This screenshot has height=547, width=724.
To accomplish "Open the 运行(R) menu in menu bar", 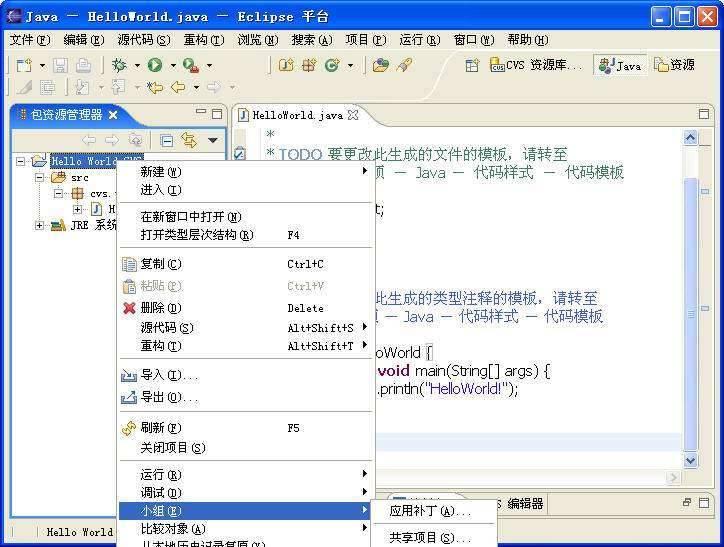I will click(x=420, y=40).
